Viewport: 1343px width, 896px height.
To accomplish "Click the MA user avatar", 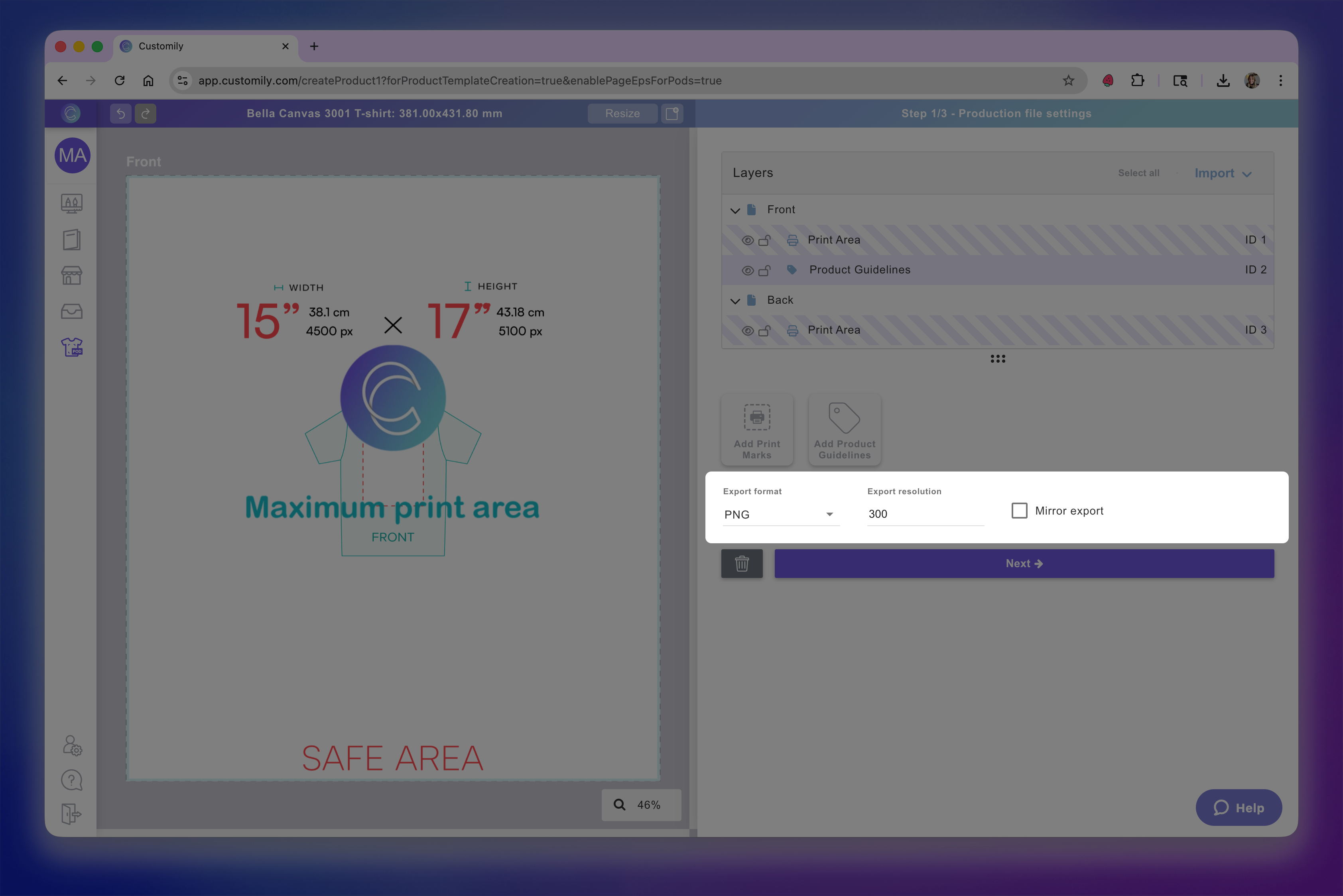I will [73, 155].
